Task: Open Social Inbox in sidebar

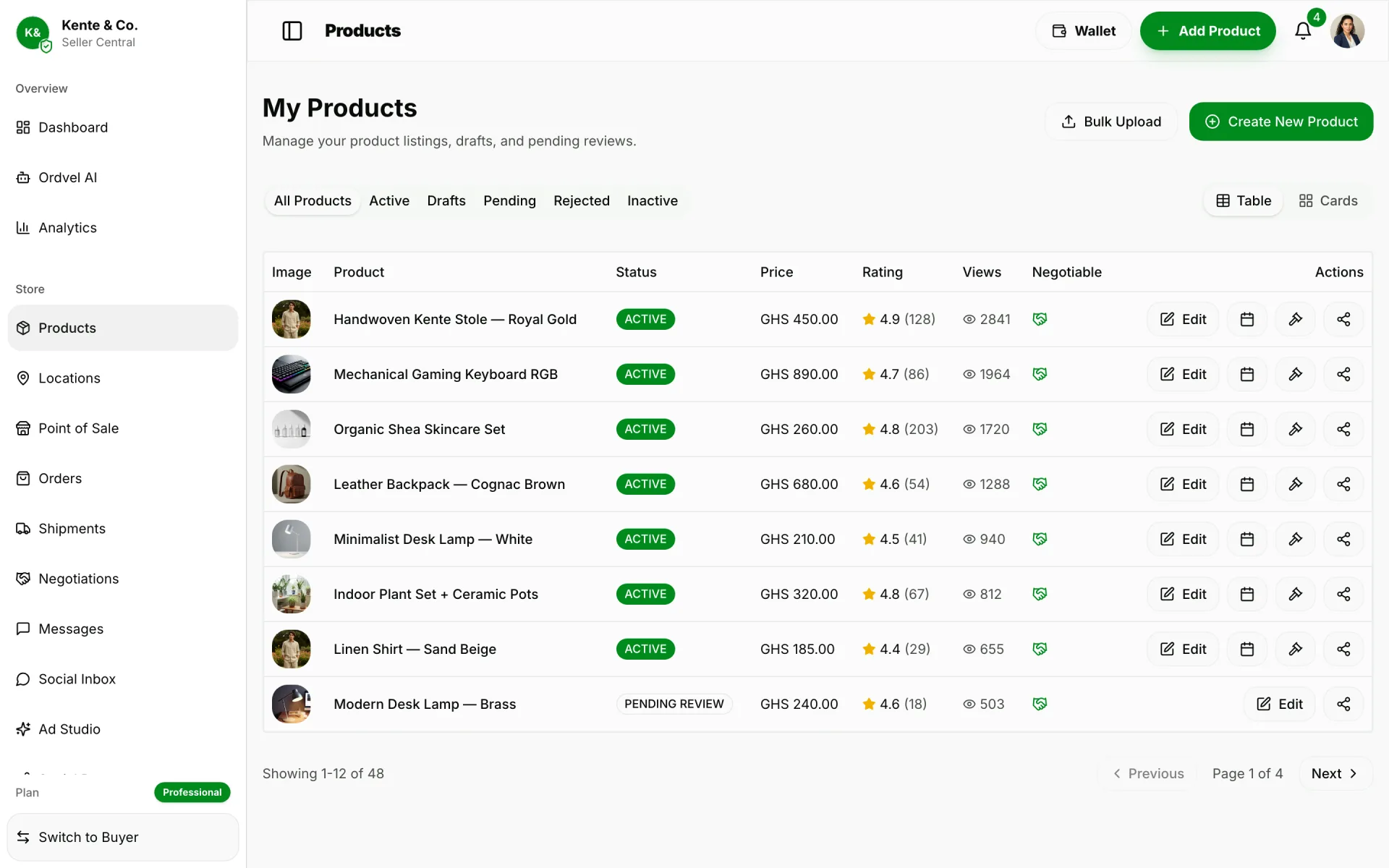Action: [x=123, y=678]
